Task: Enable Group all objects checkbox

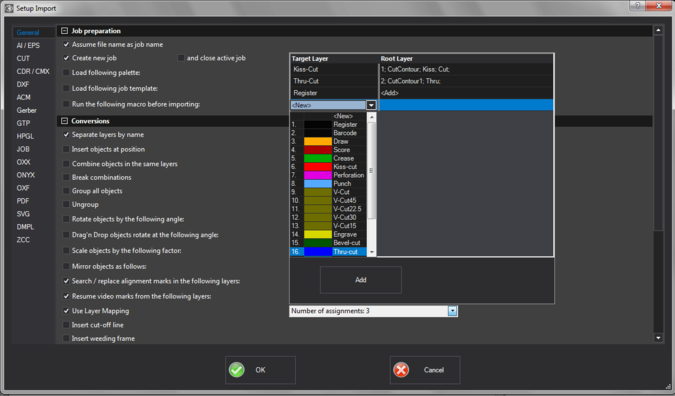Action: [66, 191]
